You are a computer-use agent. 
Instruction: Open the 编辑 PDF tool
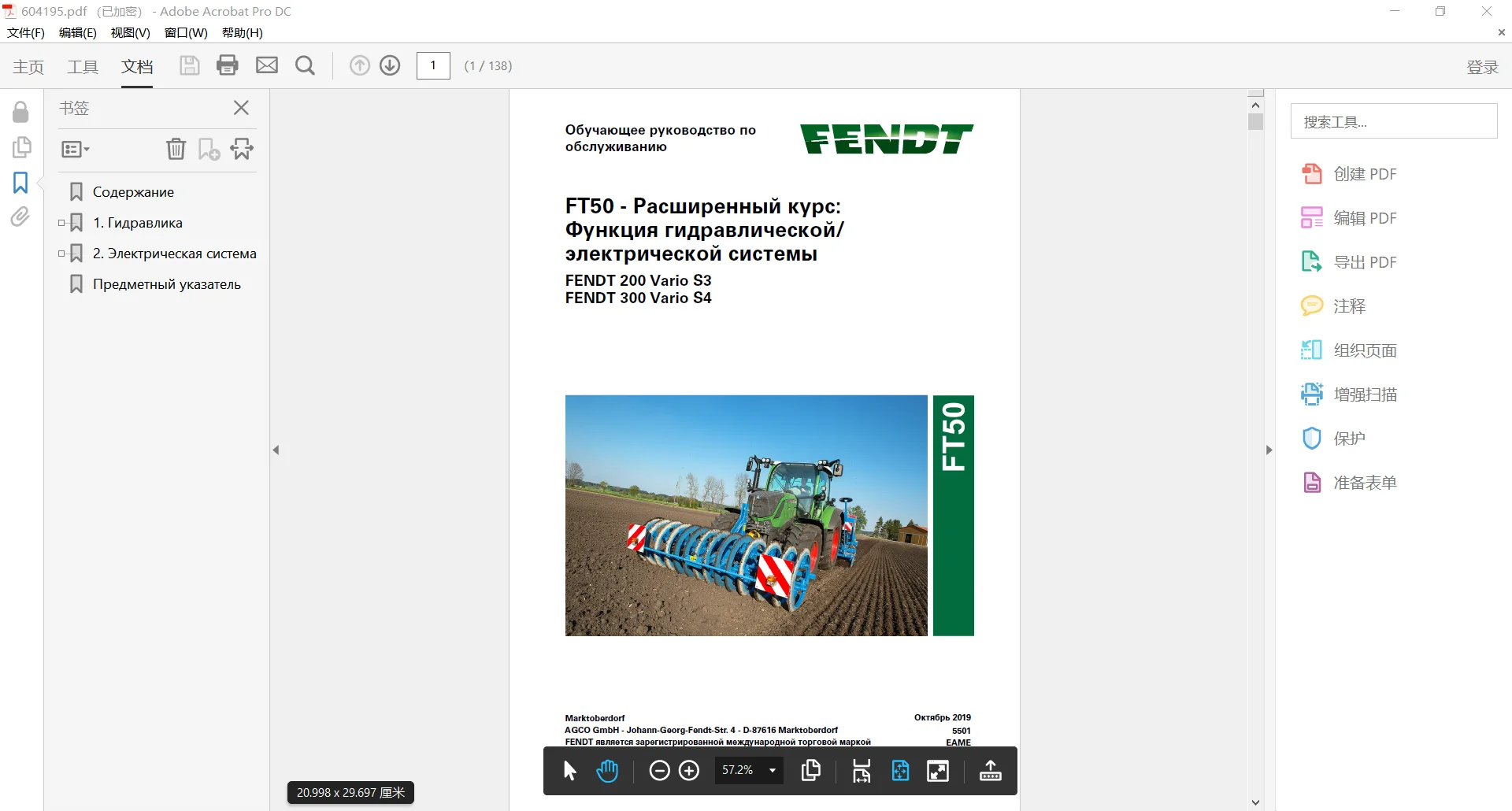1364,217
